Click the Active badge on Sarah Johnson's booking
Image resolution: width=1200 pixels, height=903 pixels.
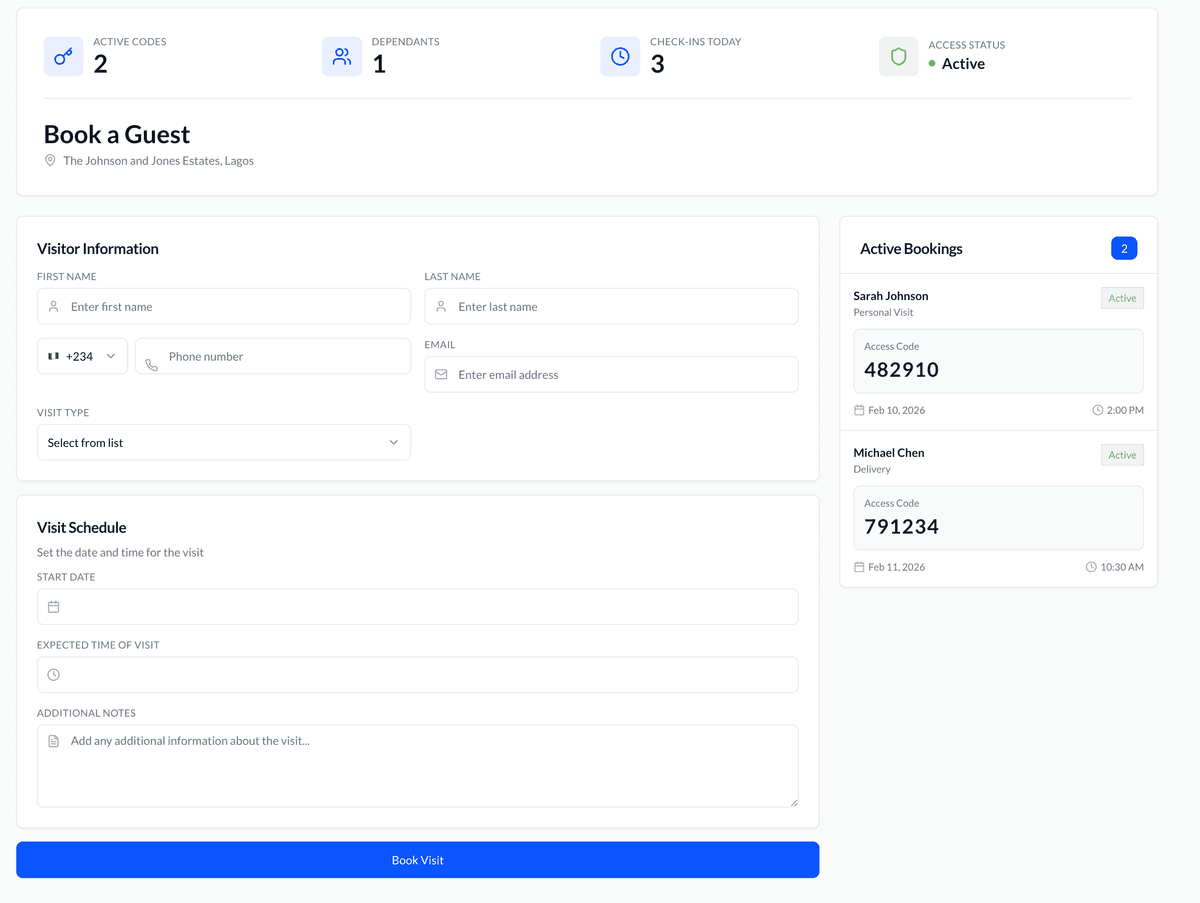[1121, 297]
